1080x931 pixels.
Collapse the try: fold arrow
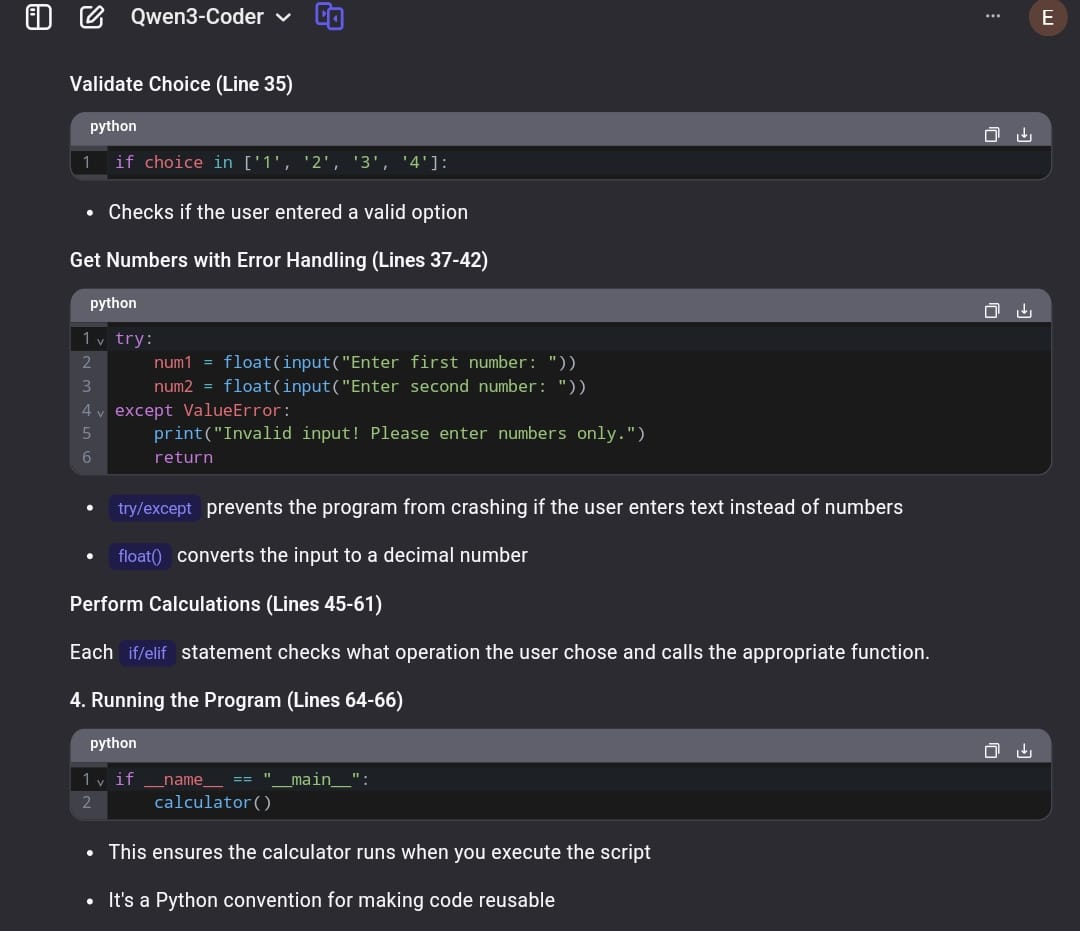point(101,340)
